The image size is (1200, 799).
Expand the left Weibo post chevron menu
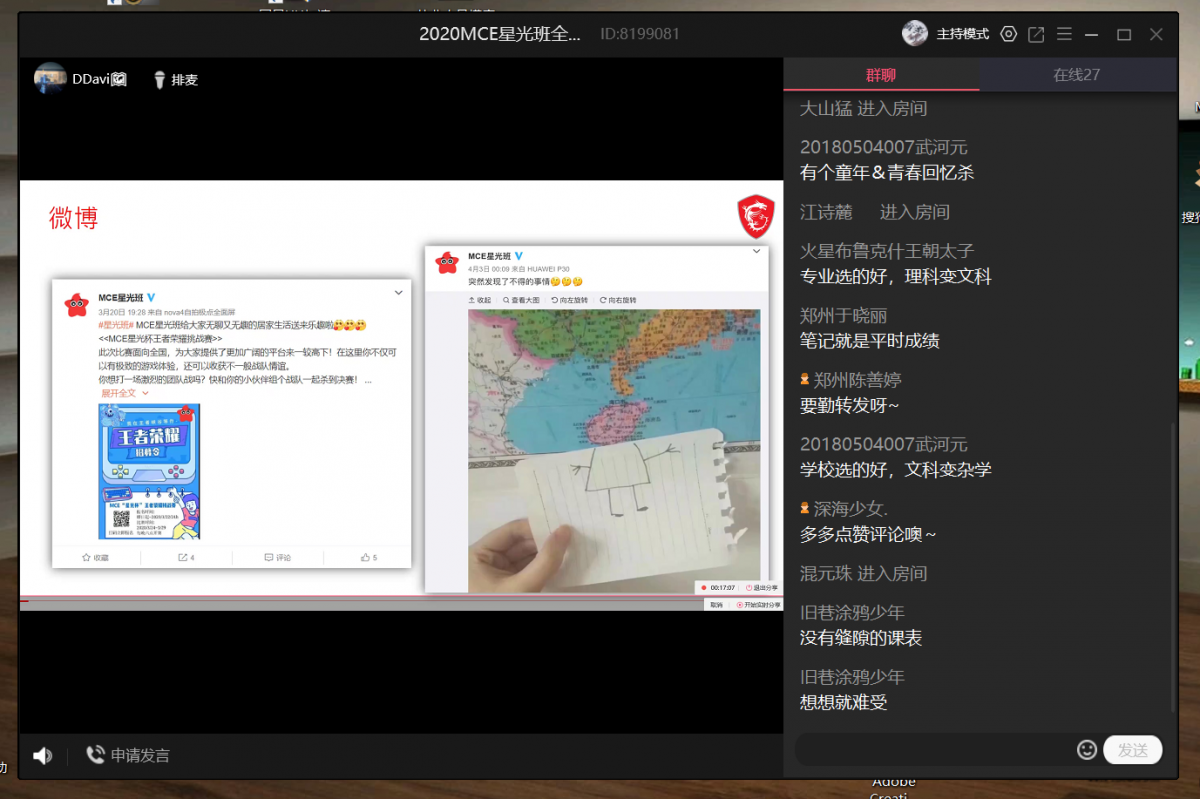click(398, 292)
